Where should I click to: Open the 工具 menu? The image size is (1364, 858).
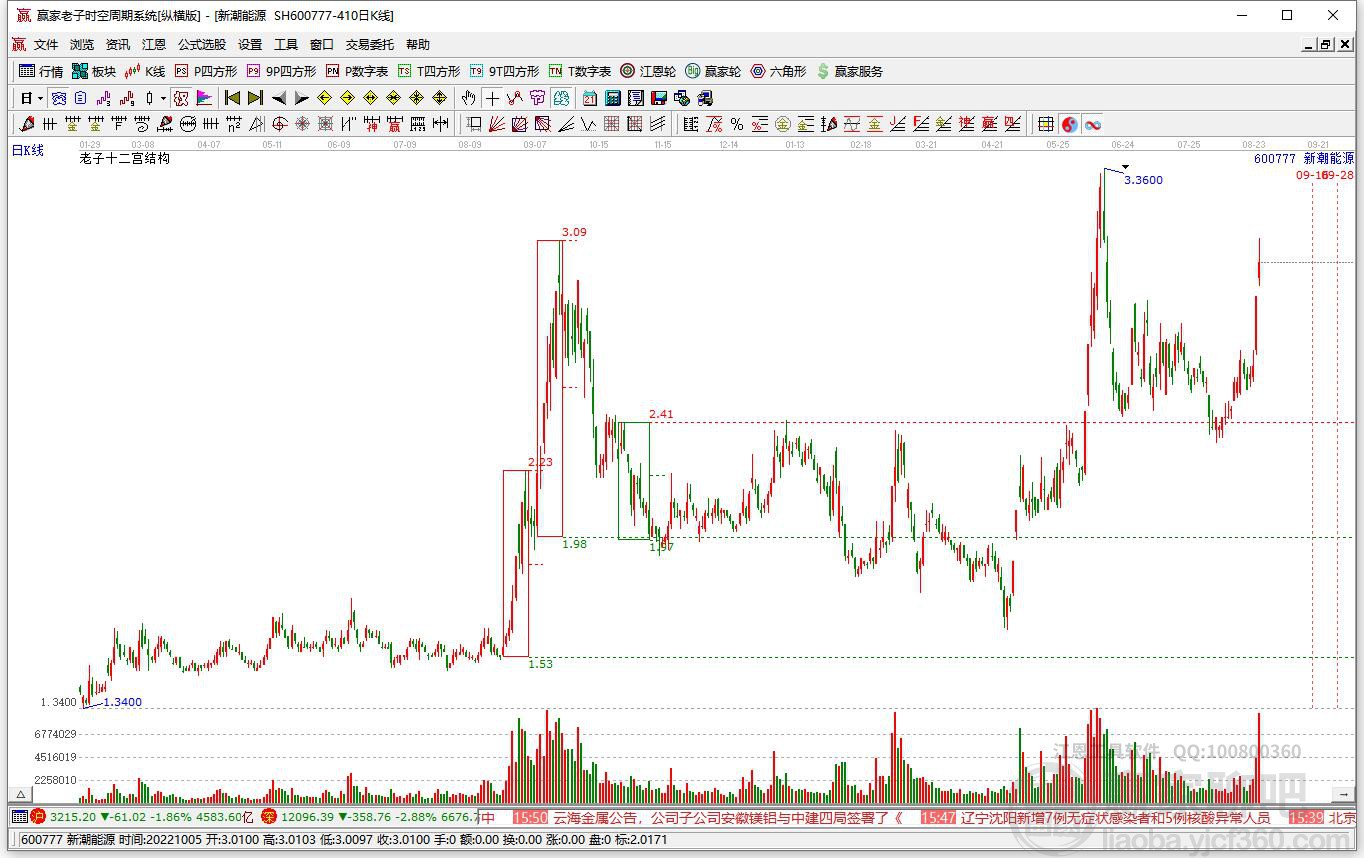click(x=286, y=44)
